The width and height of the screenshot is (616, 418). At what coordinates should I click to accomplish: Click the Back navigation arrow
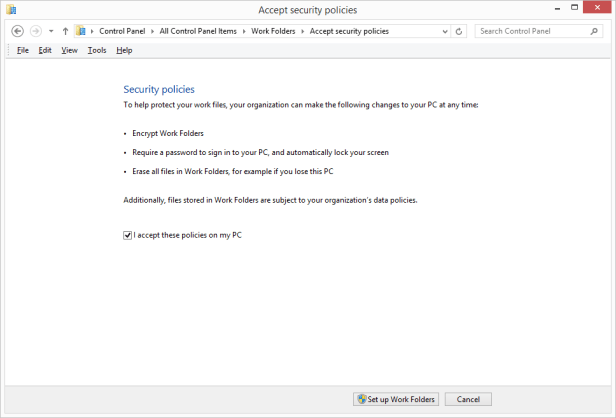(x=17, y=31)
